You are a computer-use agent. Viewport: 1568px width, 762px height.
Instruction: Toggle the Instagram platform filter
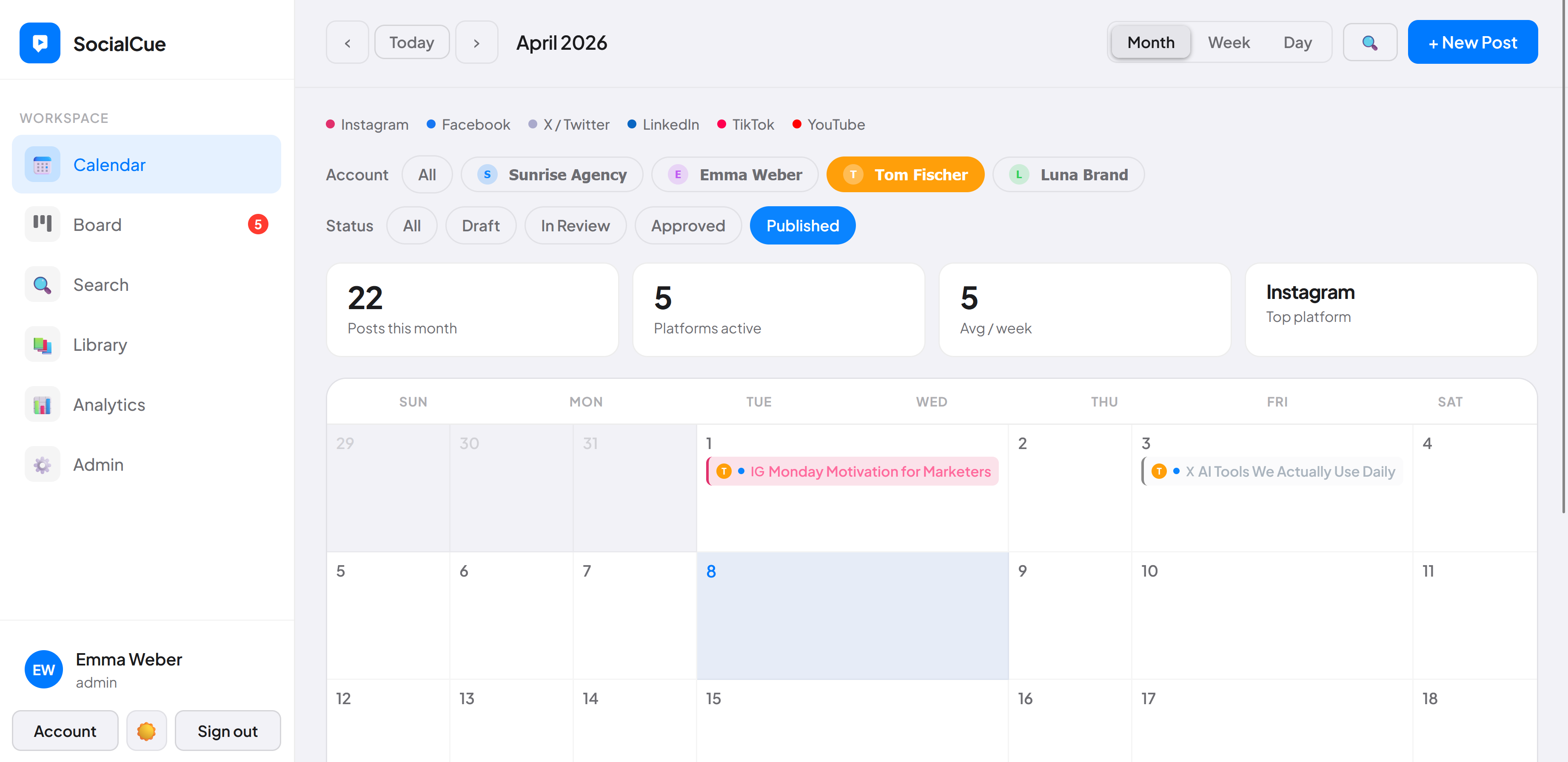pyautogui.click(x=367, y=124)
